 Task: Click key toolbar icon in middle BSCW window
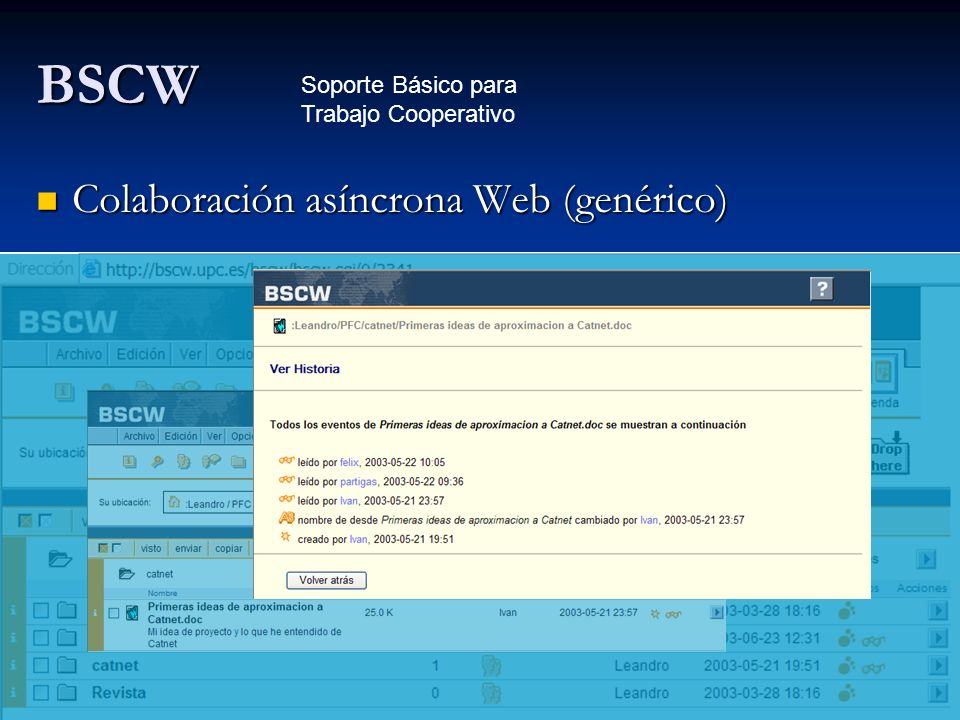coord(157,462)
